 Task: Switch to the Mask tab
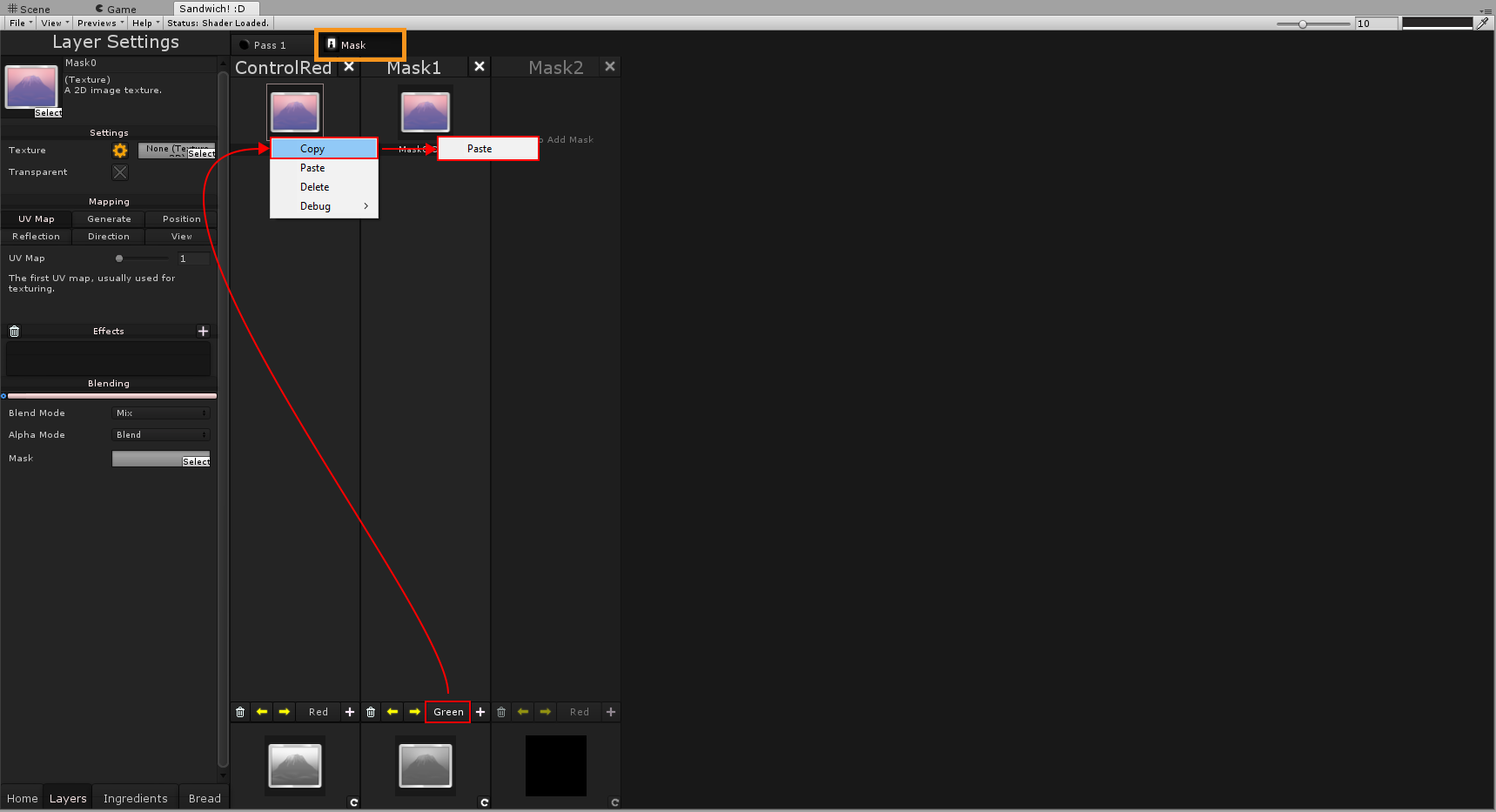360,45
